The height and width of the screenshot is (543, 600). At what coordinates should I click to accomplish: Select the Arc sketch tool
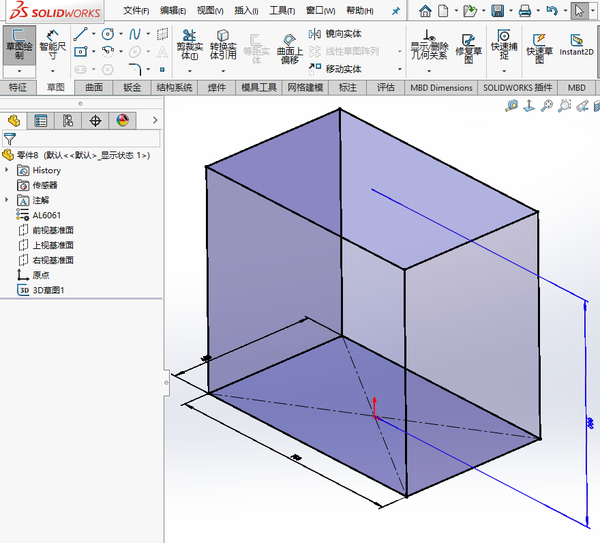pyautogui.click(x=108, y=51)
